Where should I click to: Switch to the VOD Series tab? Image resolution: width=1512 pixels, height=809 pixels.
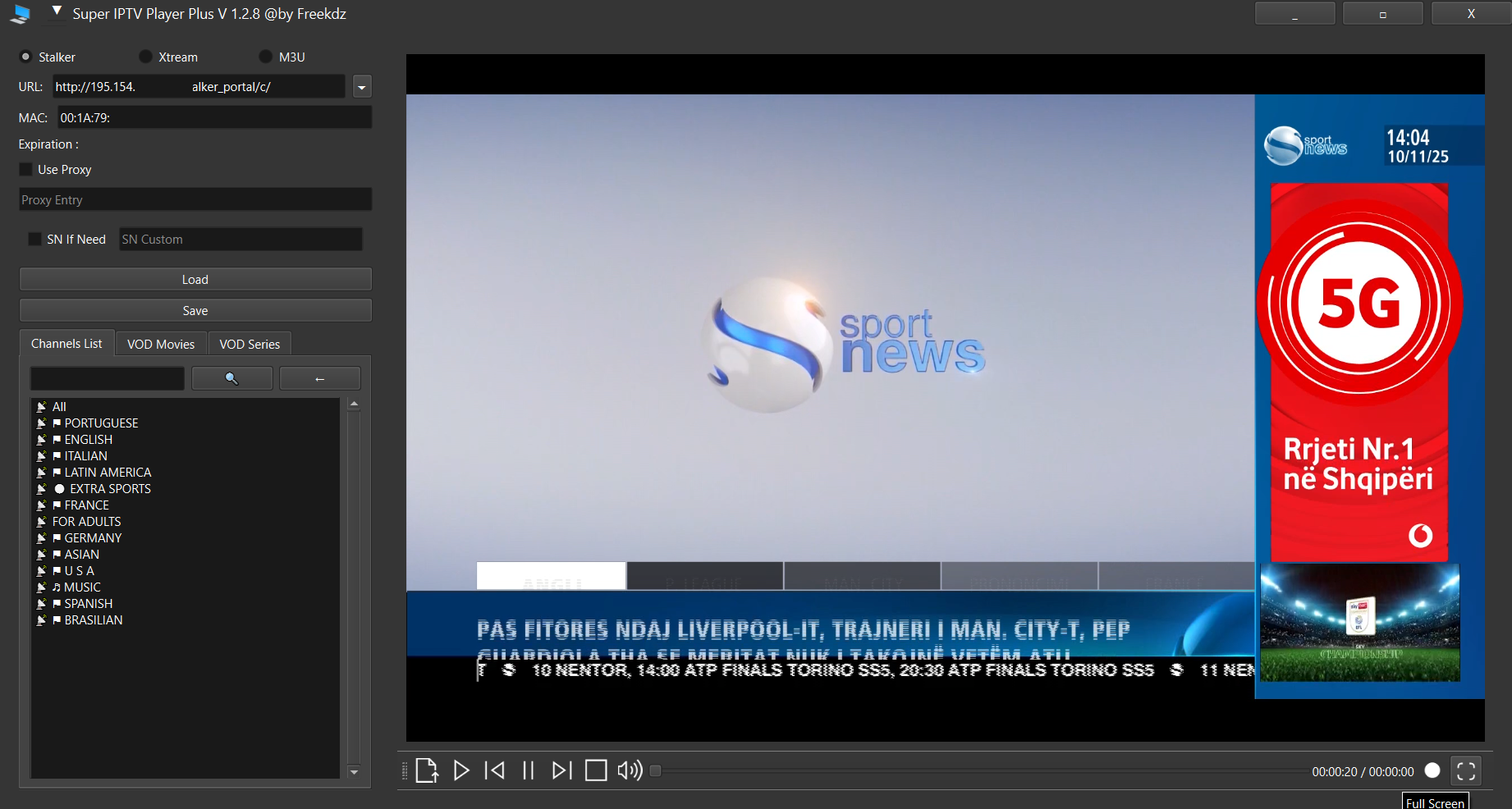[250, 344]
